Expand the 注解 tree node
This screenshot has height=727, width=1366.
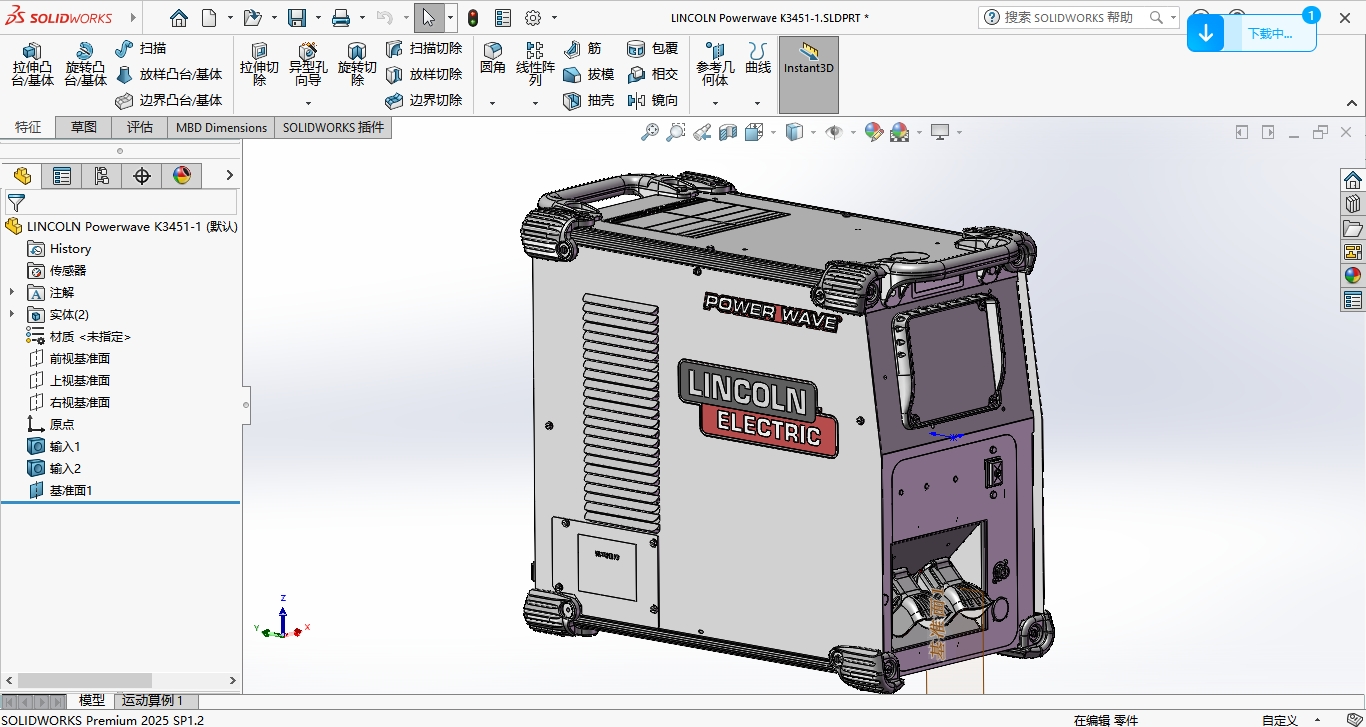click(12, 292)
